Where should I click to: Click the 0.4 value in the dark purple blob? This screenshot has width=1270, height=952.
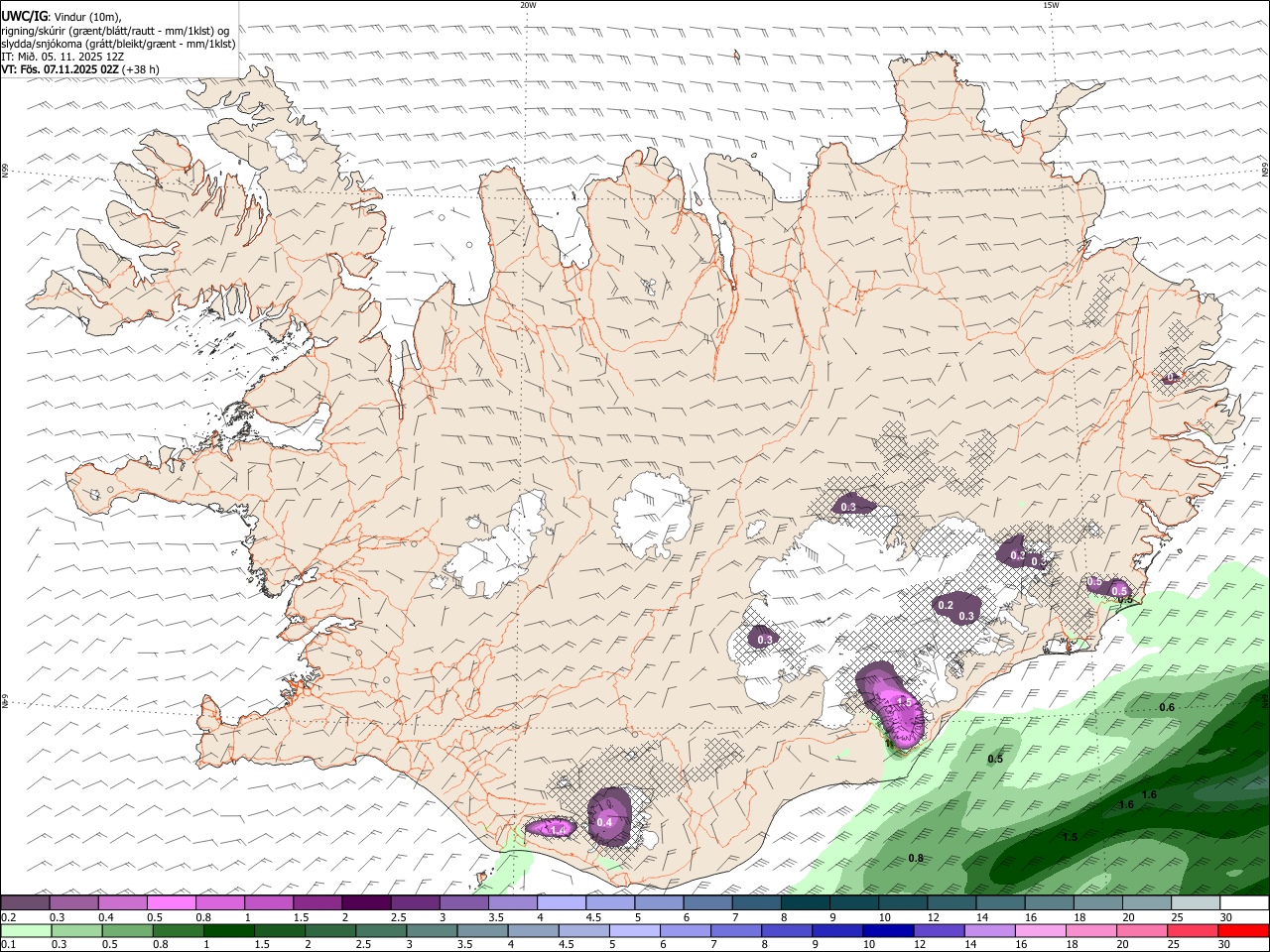603,822
